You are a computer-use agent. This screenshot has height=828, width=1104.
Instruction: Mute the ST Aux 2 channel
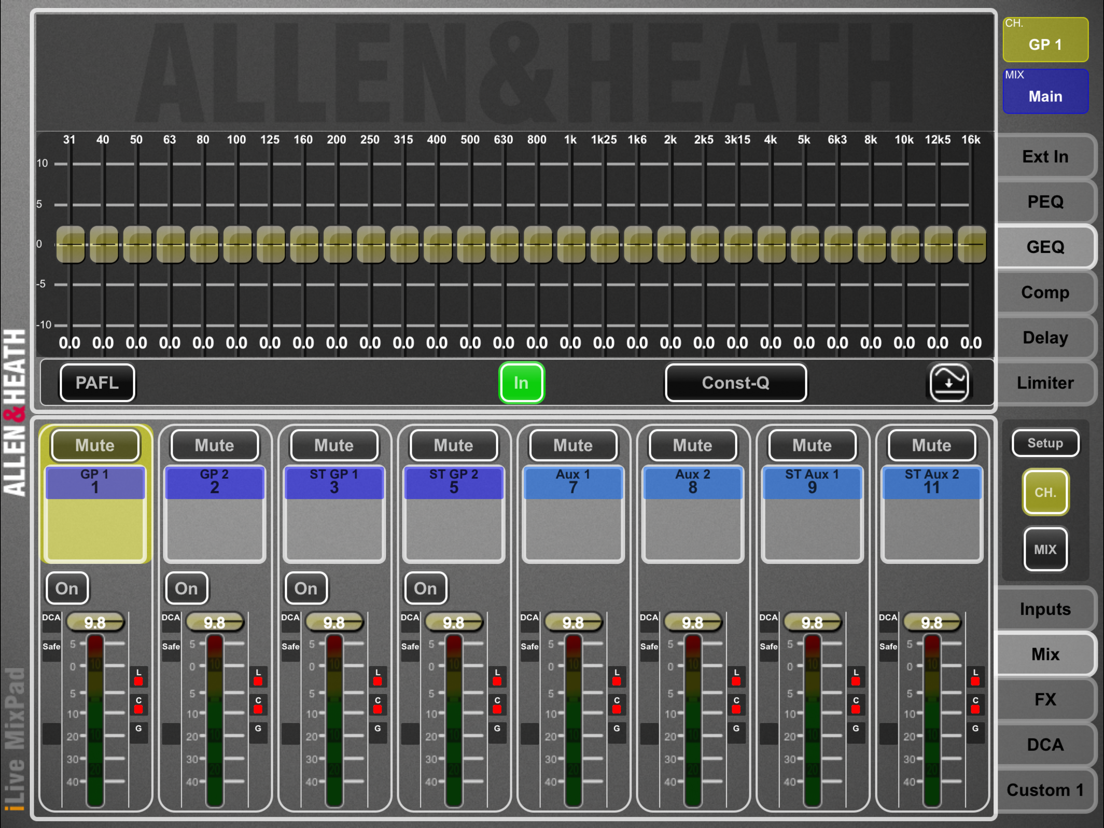932,445
